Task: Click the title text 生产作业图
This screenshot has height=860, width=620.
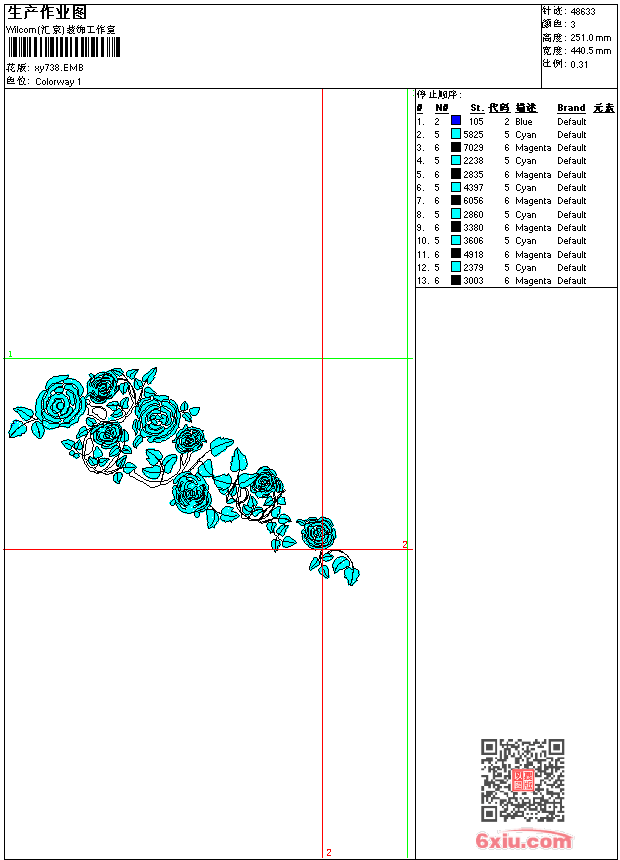Action: (x=47, y=12)
